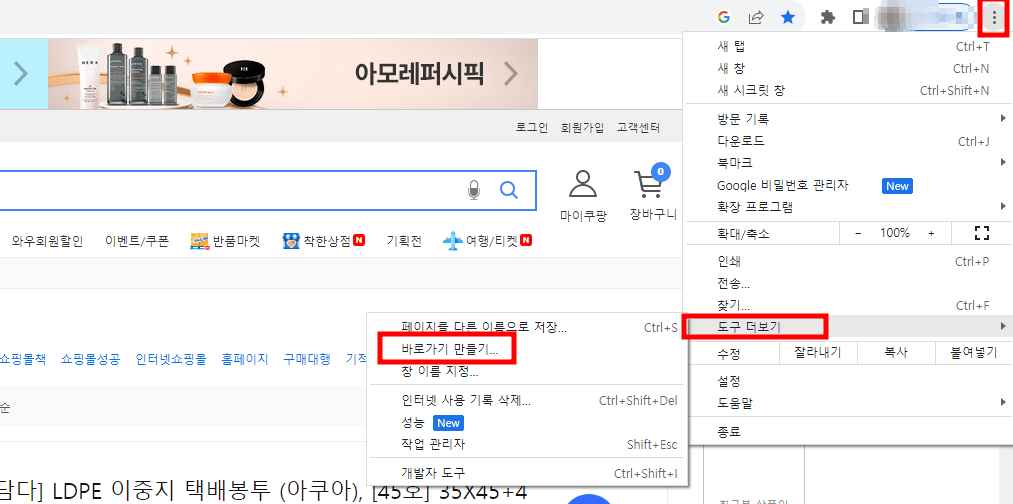The image size is (1013, 504).
Task: Click the 로그인 link
Action: (x=532, y=128)
